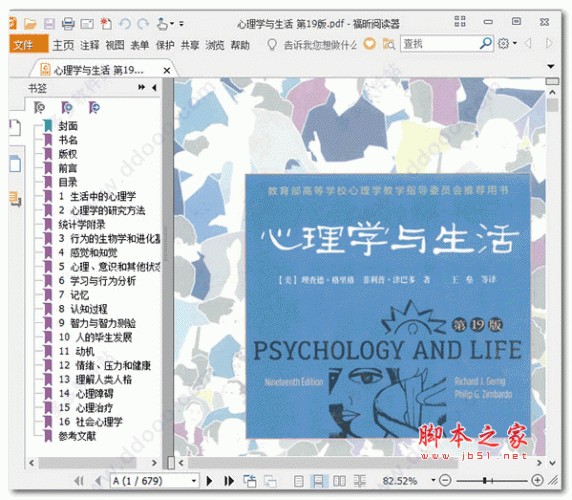
Task: Click the new document star icon
Action: tap(106, 24)
